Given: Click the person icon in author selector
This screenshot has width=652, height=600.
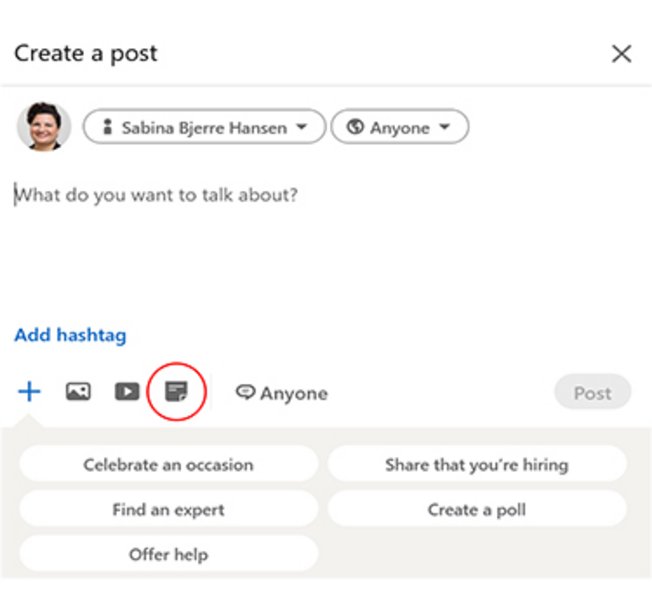Looking at the screenshot, I should click(x=107, y=128).
